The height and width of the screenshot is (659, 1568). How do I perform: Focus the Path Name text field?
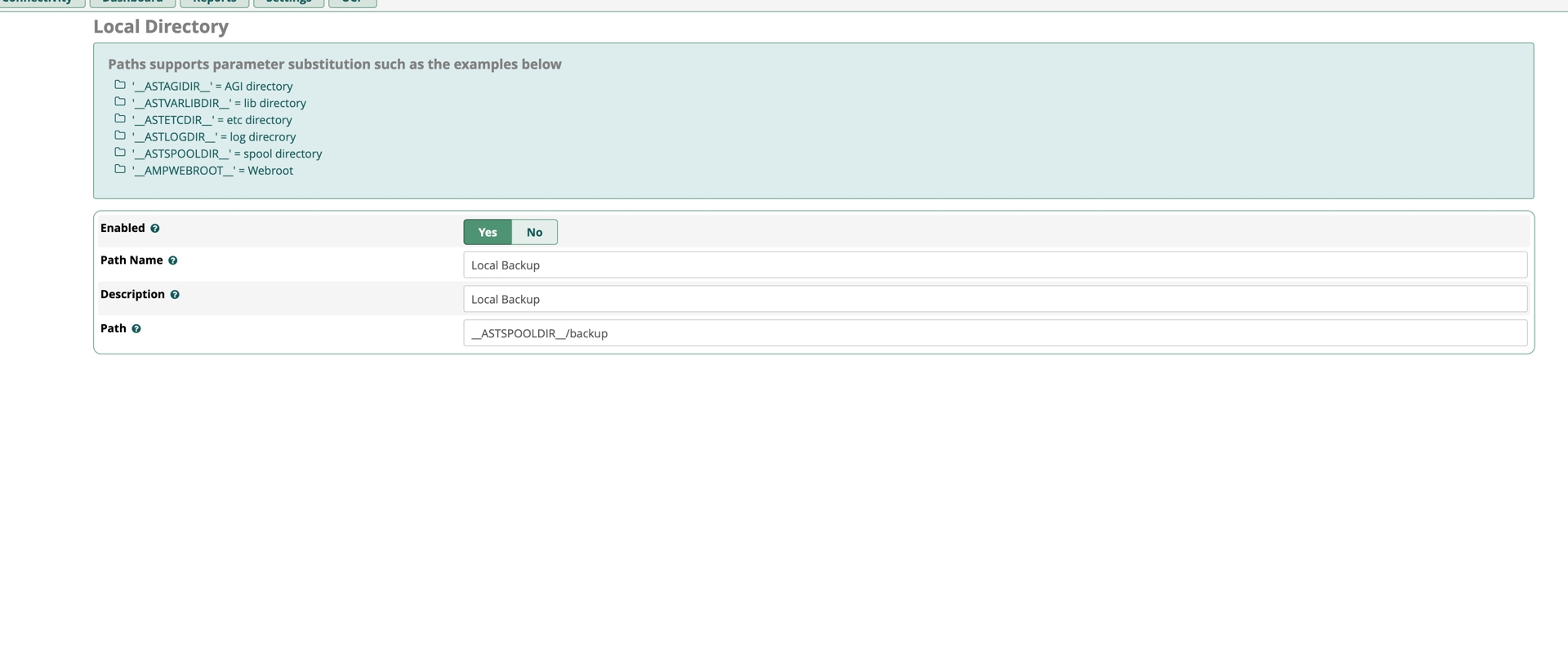[x=994, y=265]
